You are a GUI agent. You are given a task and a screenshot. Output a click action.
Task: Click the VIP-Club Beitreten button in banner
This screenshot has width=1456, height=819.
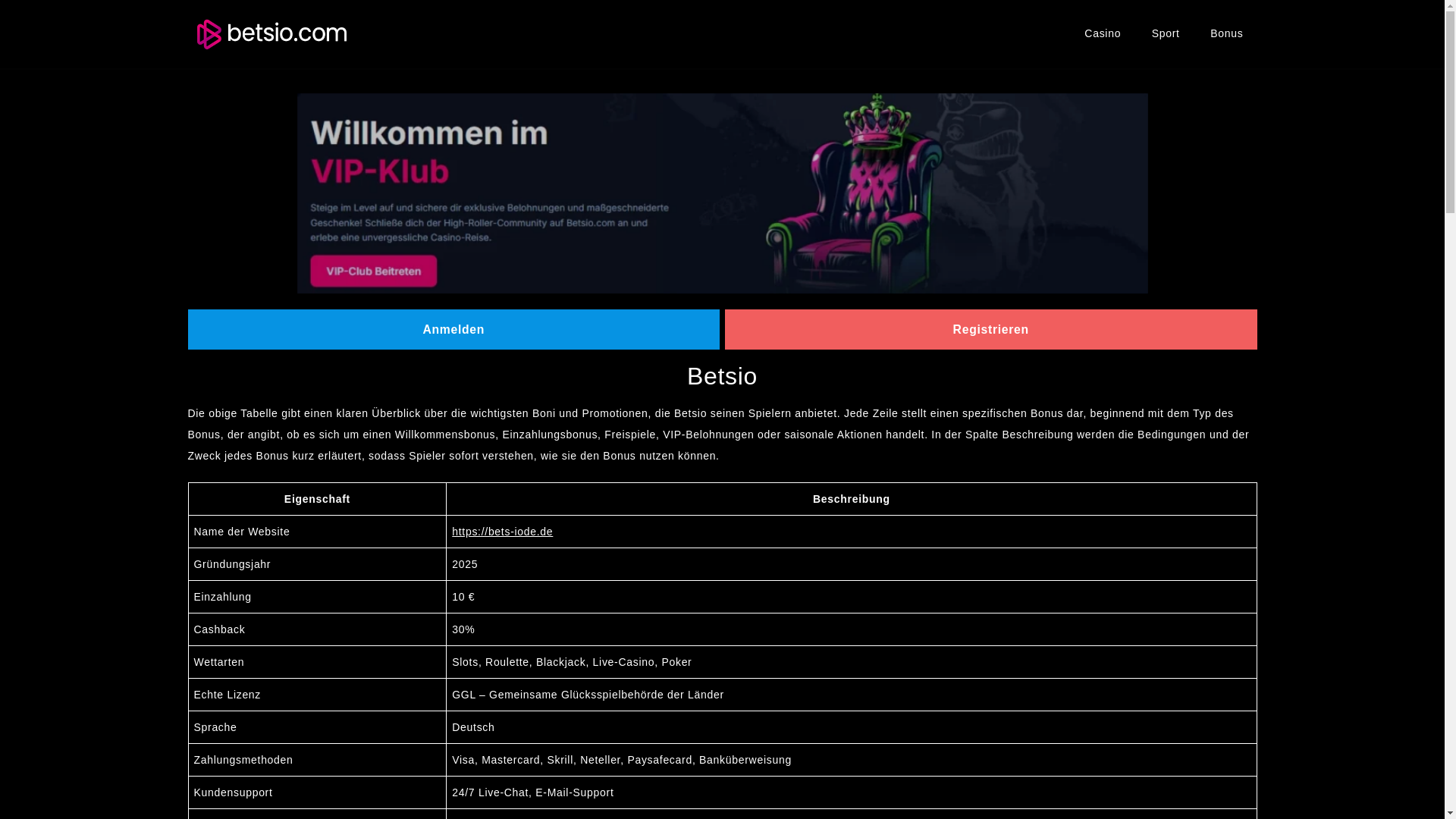(373, 271)
